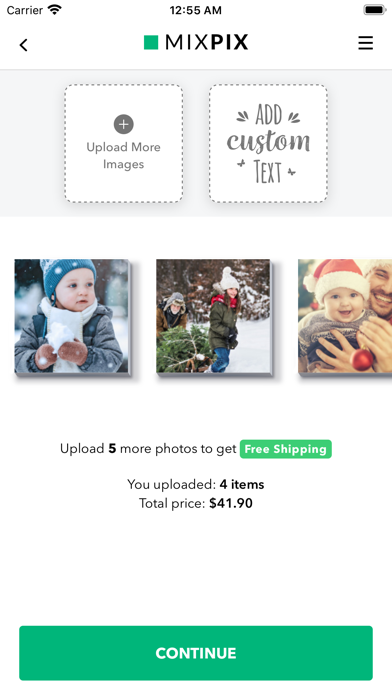The width and height of the screenshot is (392, 696).
Task: Click the 4 items count text
Action: point(242,484)
